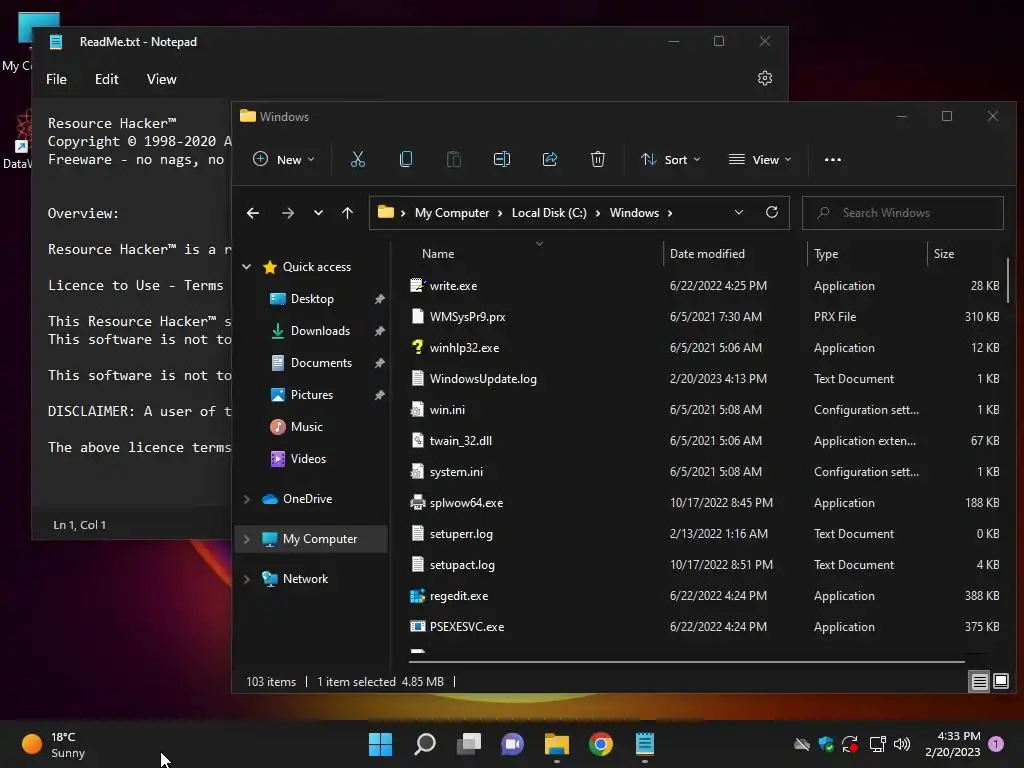
Task: Click the Cut scissors icon in Explorer toolbar
Action: click(x=357, y=159)
